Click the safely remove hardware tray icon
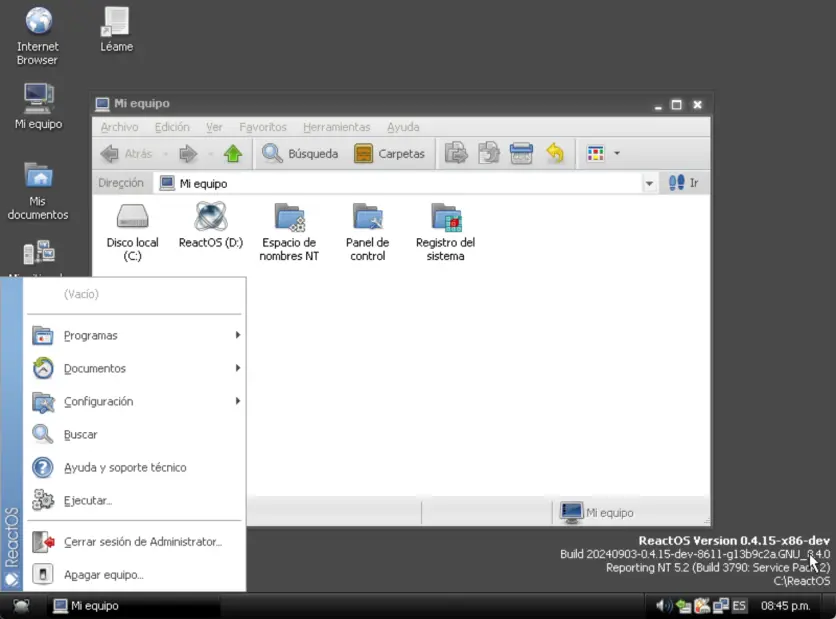This screenshot has width=836, height=619. (684, 606)
